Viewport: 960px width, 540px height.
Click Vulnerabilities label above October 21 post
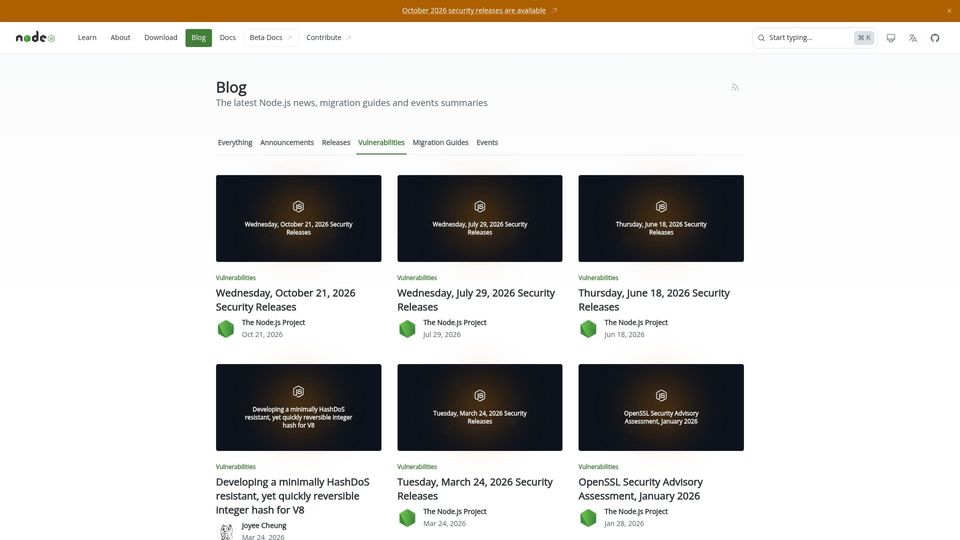pyautogui.click(x=236, y=278)
